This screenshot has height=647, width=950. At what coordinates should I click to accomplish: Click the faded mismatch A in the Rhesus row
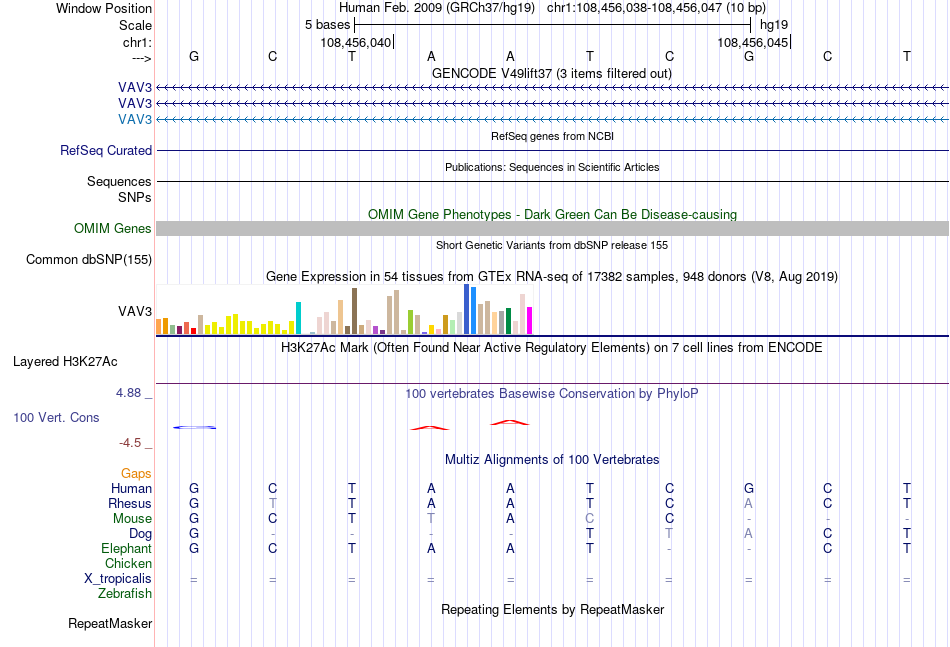(748, 503)
